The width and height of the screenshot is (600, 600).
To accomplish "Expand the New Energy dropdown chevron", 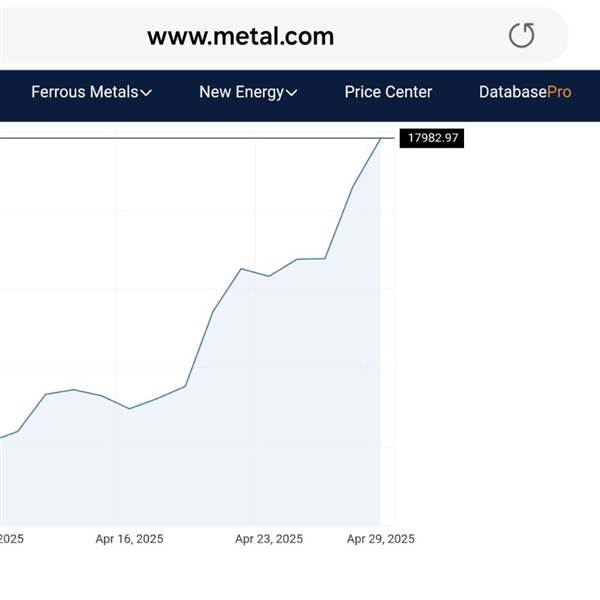I will click(291, 93).
